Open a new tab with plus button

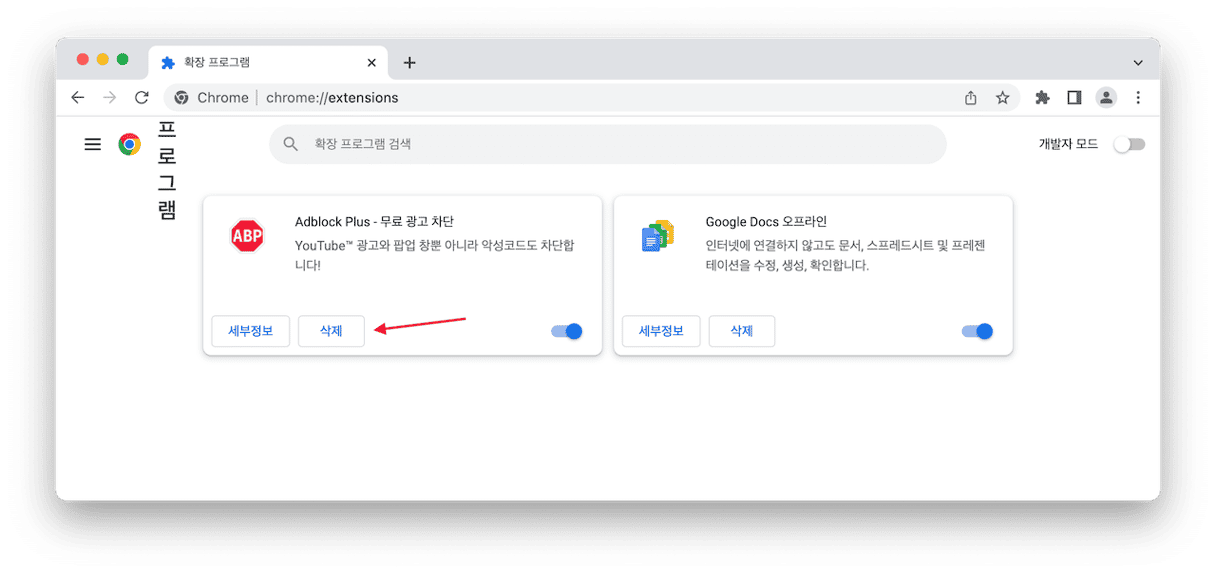coord(409,62)
